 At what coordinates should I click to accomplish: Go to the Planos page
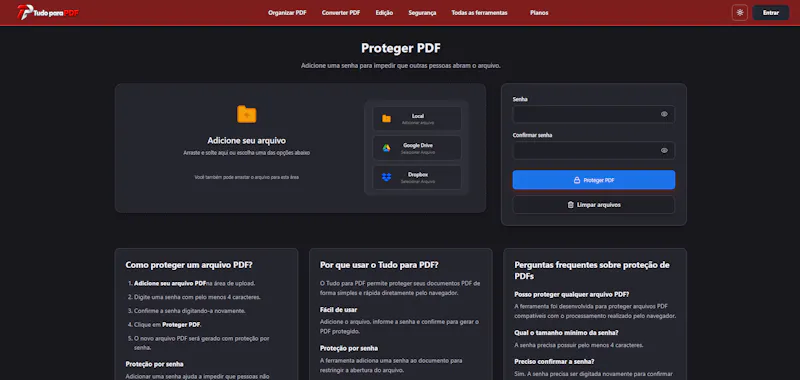click(x=539, y=13)
